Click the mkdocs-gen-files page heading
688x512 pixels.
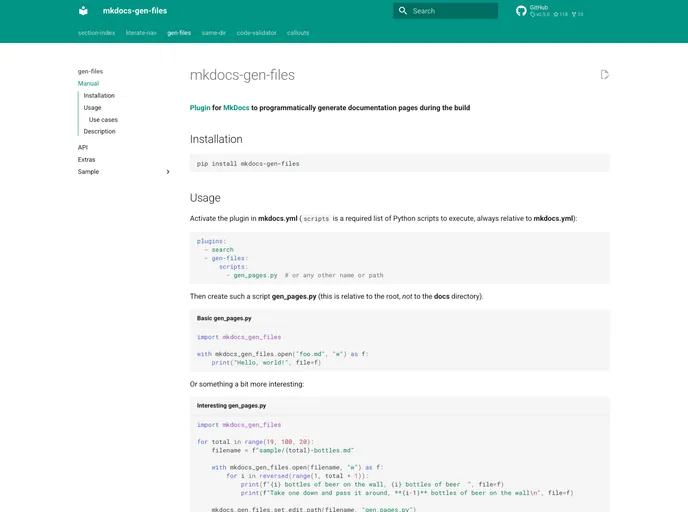point(242,75)
